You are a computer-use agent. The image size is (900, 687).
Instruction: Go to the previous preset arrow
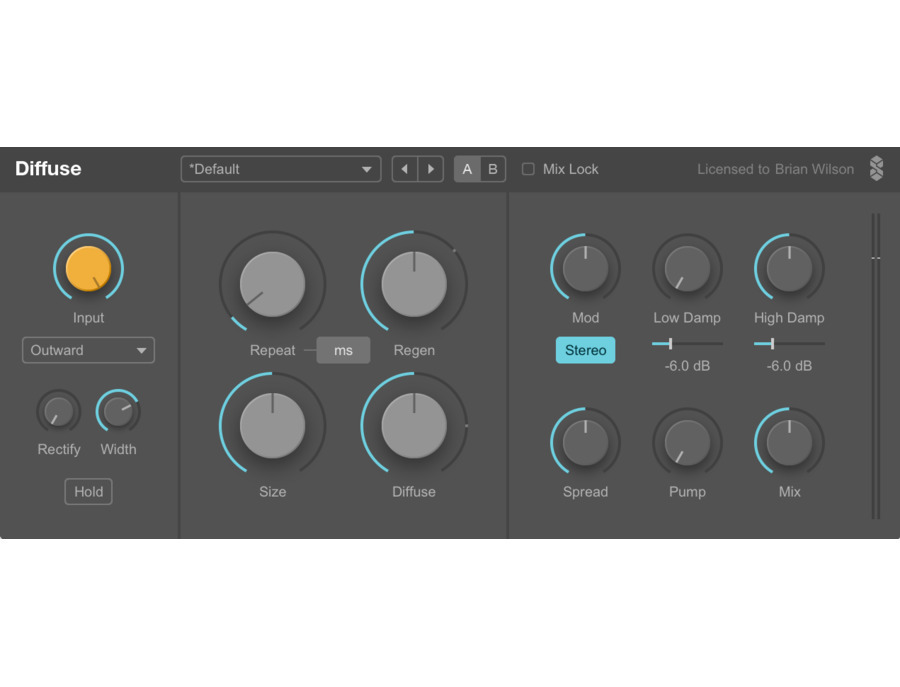[x=405, y=169]
